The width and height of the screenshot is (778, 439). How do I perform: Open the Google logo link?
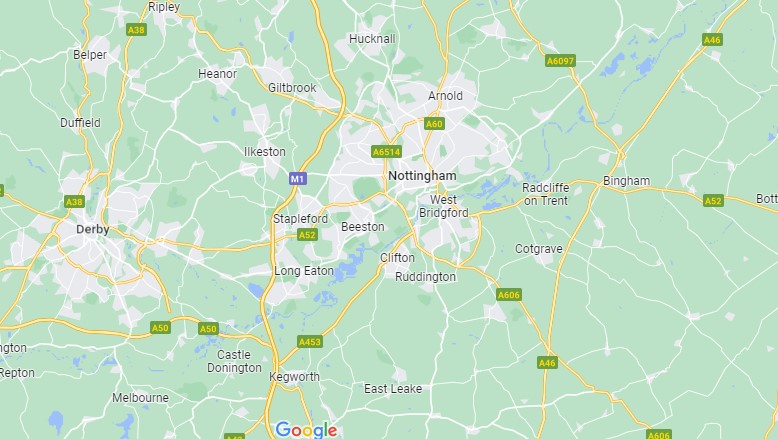pos(306,430)
